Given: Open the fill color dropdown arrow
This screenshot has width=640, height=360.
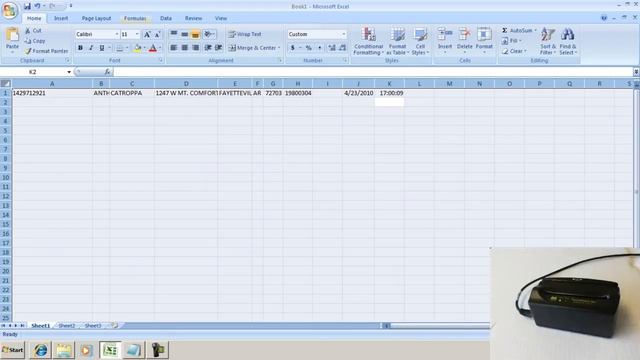Looking at the screenshot, I should [144, 48].
